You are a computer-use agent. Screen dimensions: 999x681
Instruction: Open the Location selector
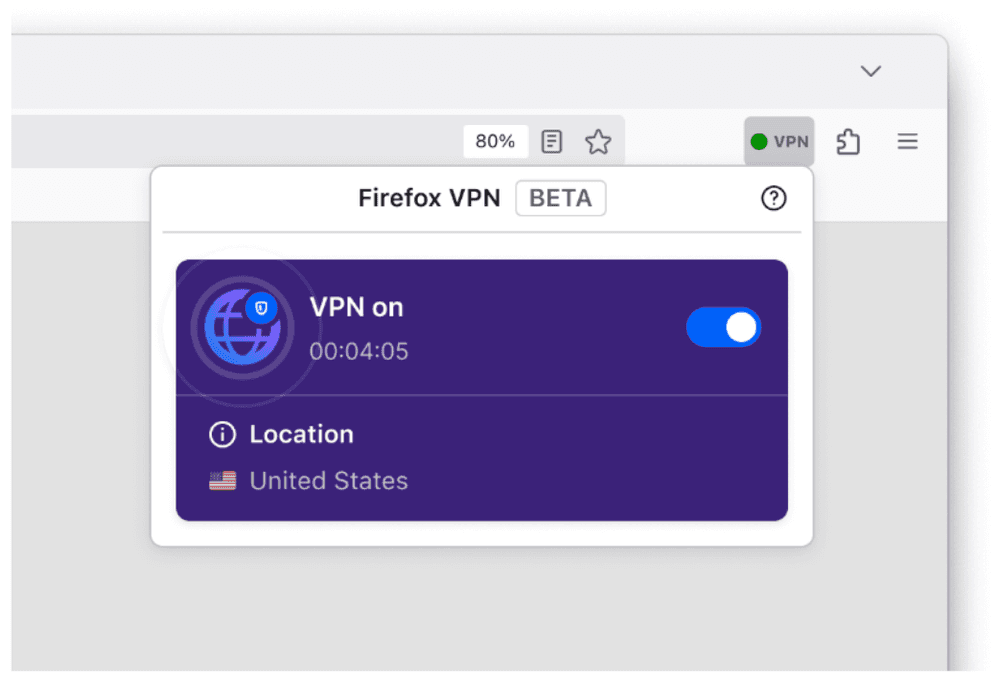coord(300,434)
